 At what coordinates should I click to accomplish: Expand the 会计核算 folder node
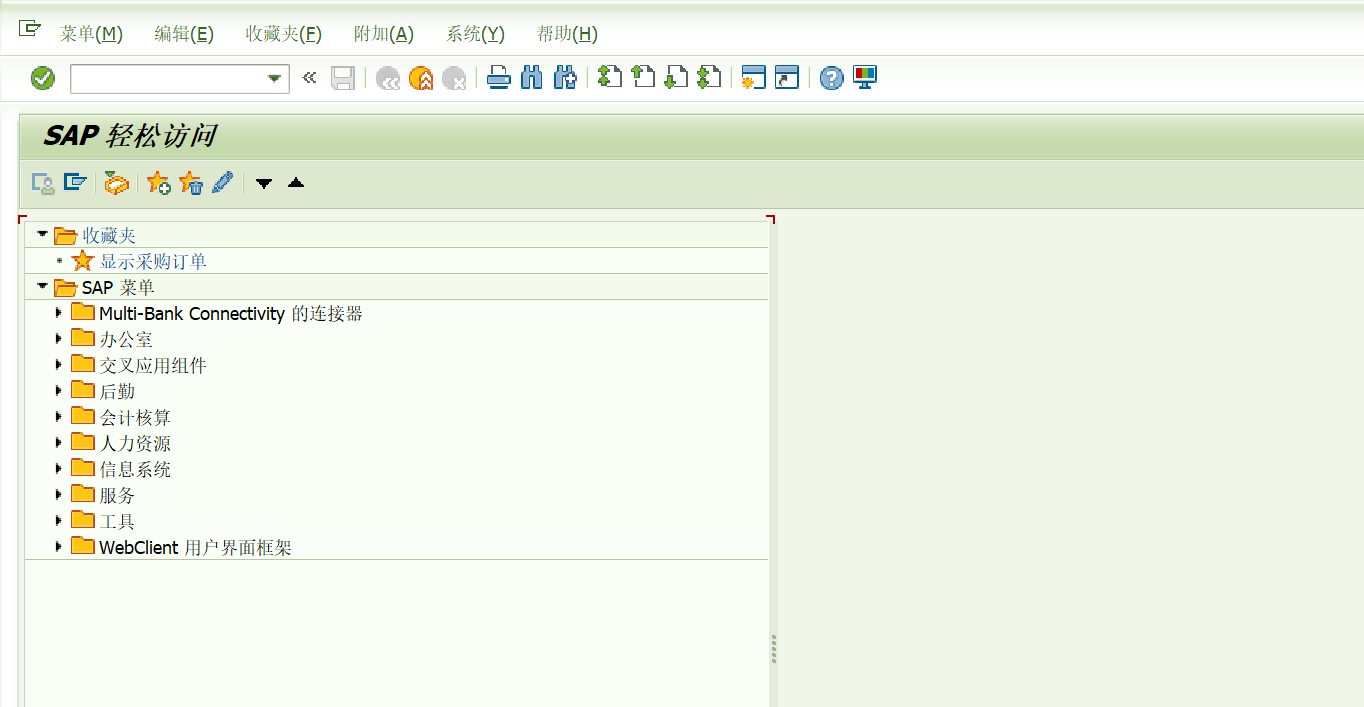point(60,417)
